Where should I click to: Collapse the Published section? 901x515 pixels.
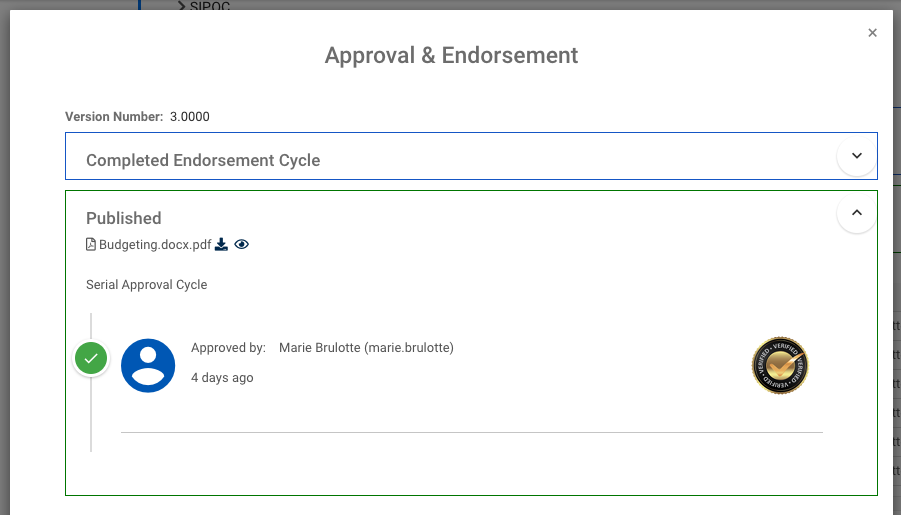856,213
